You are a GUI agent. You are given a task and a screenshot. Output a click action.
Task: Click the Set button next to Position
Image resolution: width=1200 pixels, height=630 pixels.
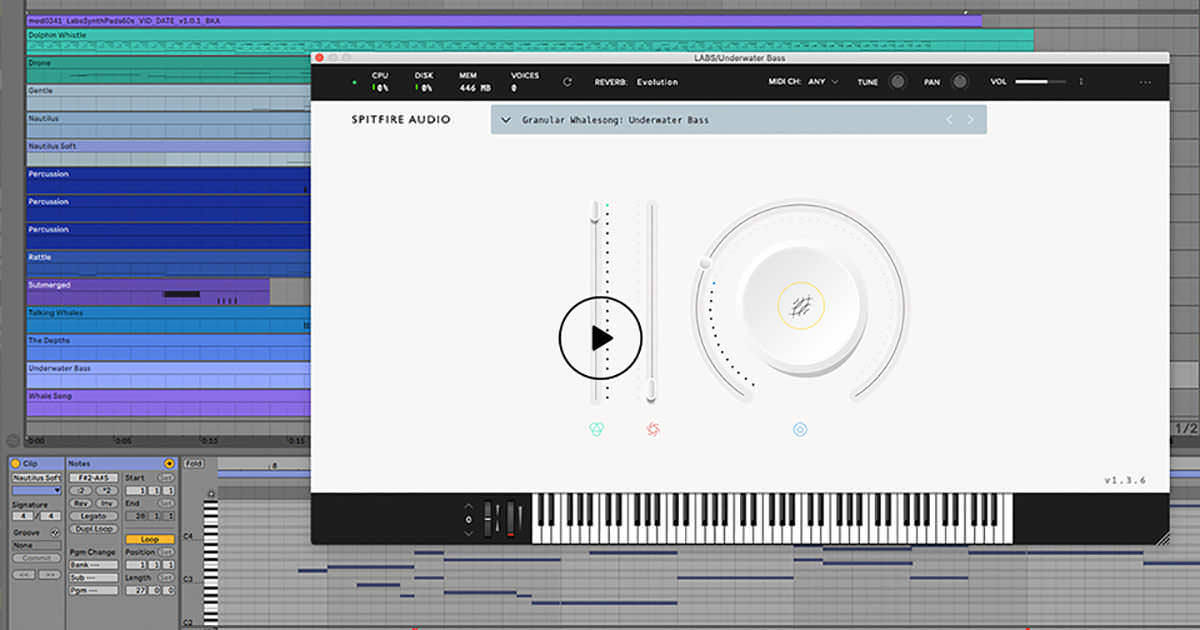[x=166, y=552]
